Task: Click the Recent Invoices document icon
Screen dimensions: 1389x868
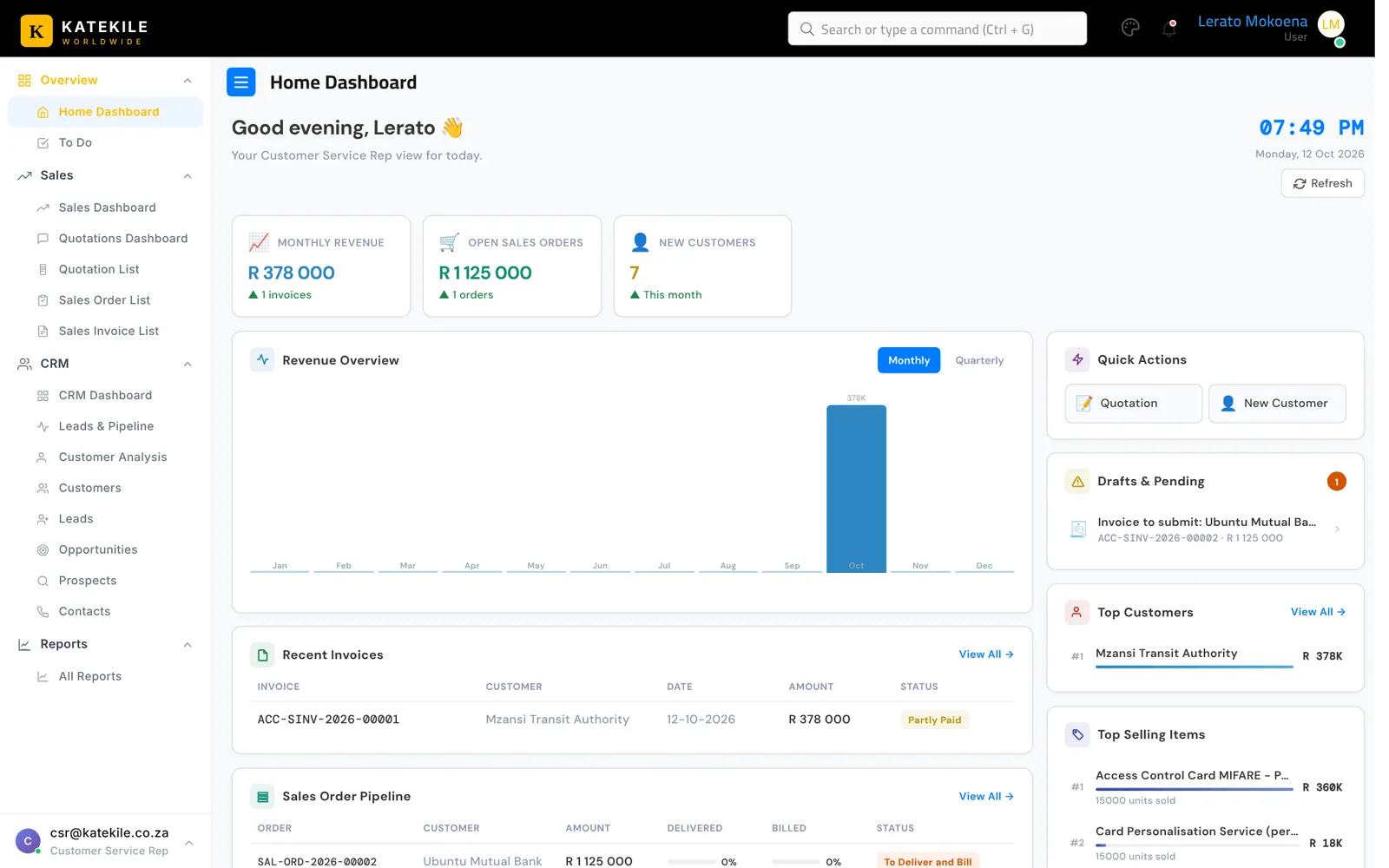Action: pyautogui.click(x=262, y=654)
